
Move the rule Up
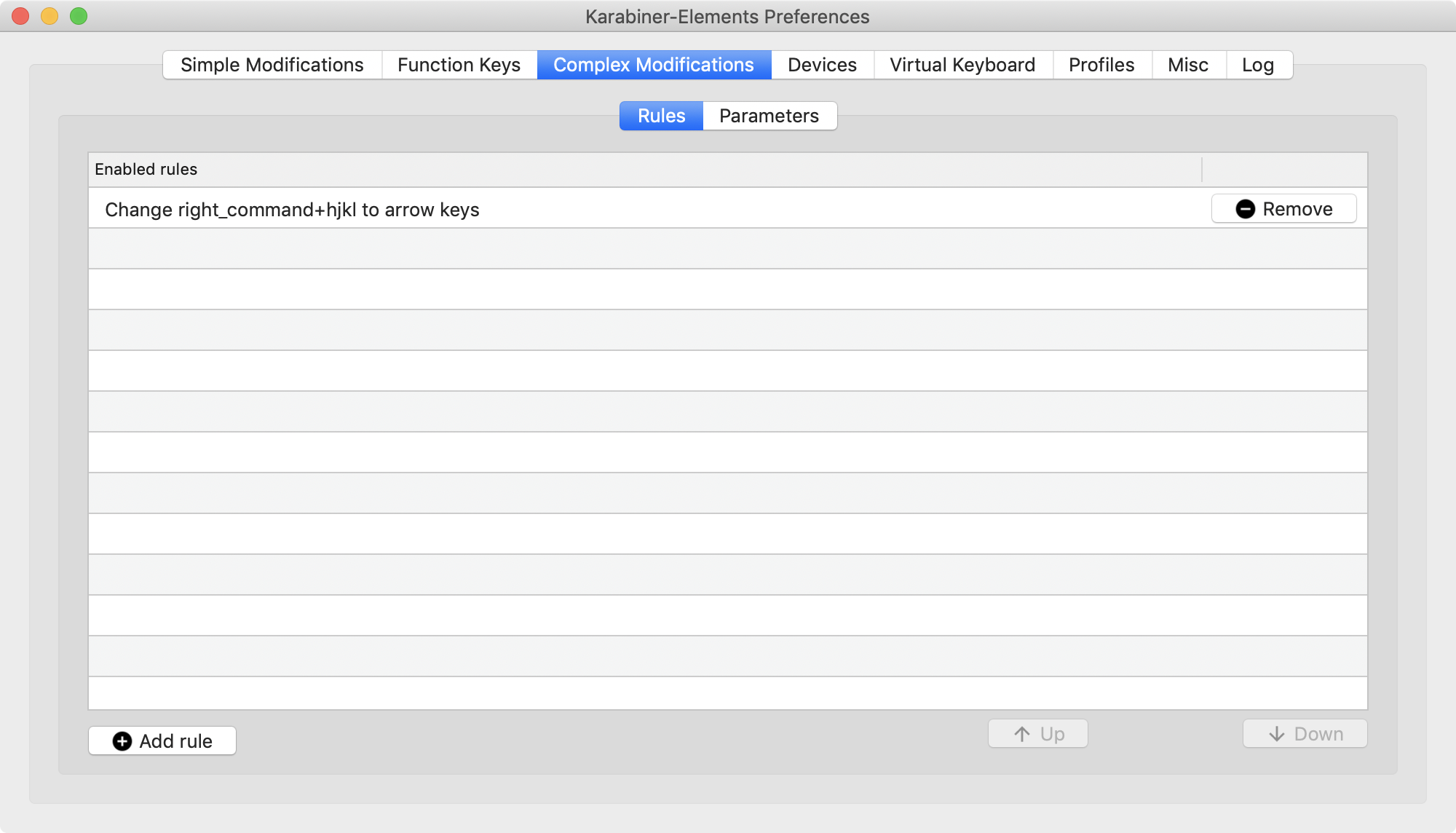point(1038,733)
